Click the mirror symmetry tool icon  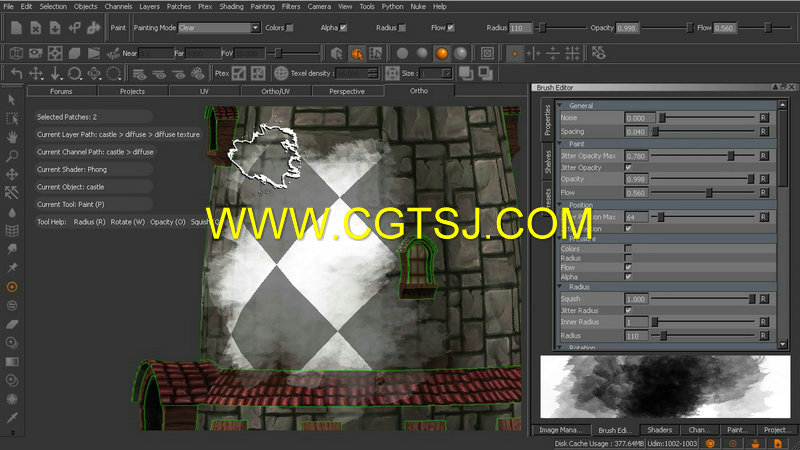coord(534,53)
